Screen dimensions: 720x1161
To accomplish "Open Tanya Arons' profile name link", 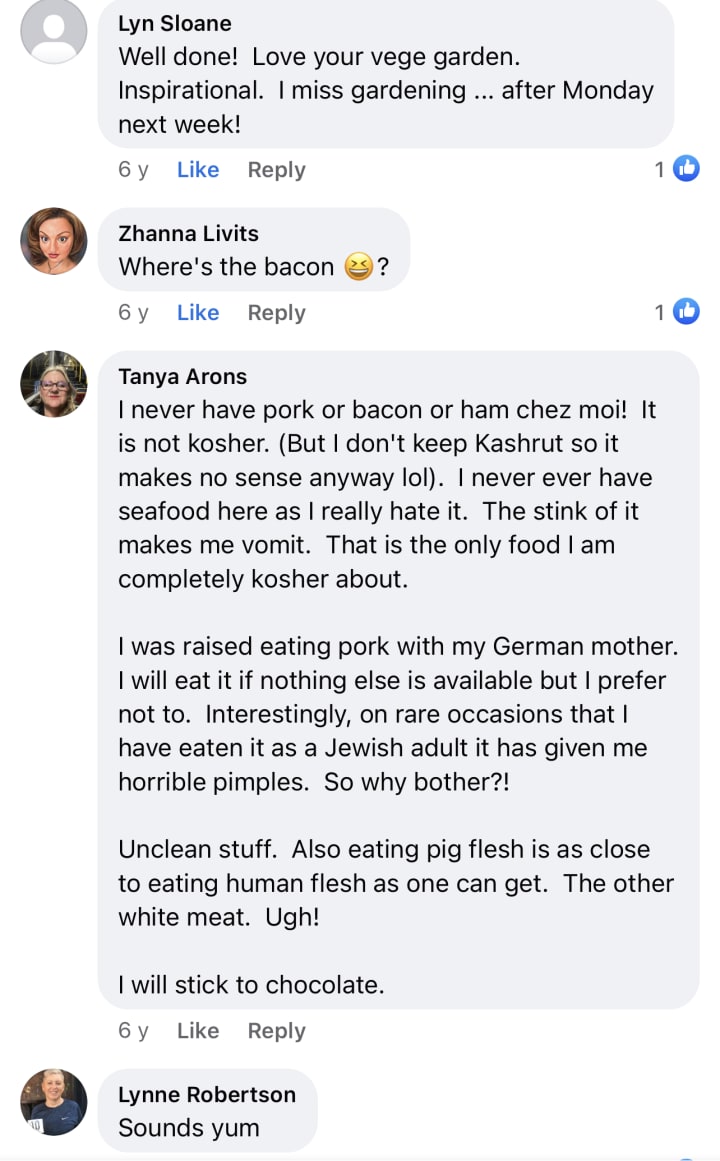I will click(182, 376).
